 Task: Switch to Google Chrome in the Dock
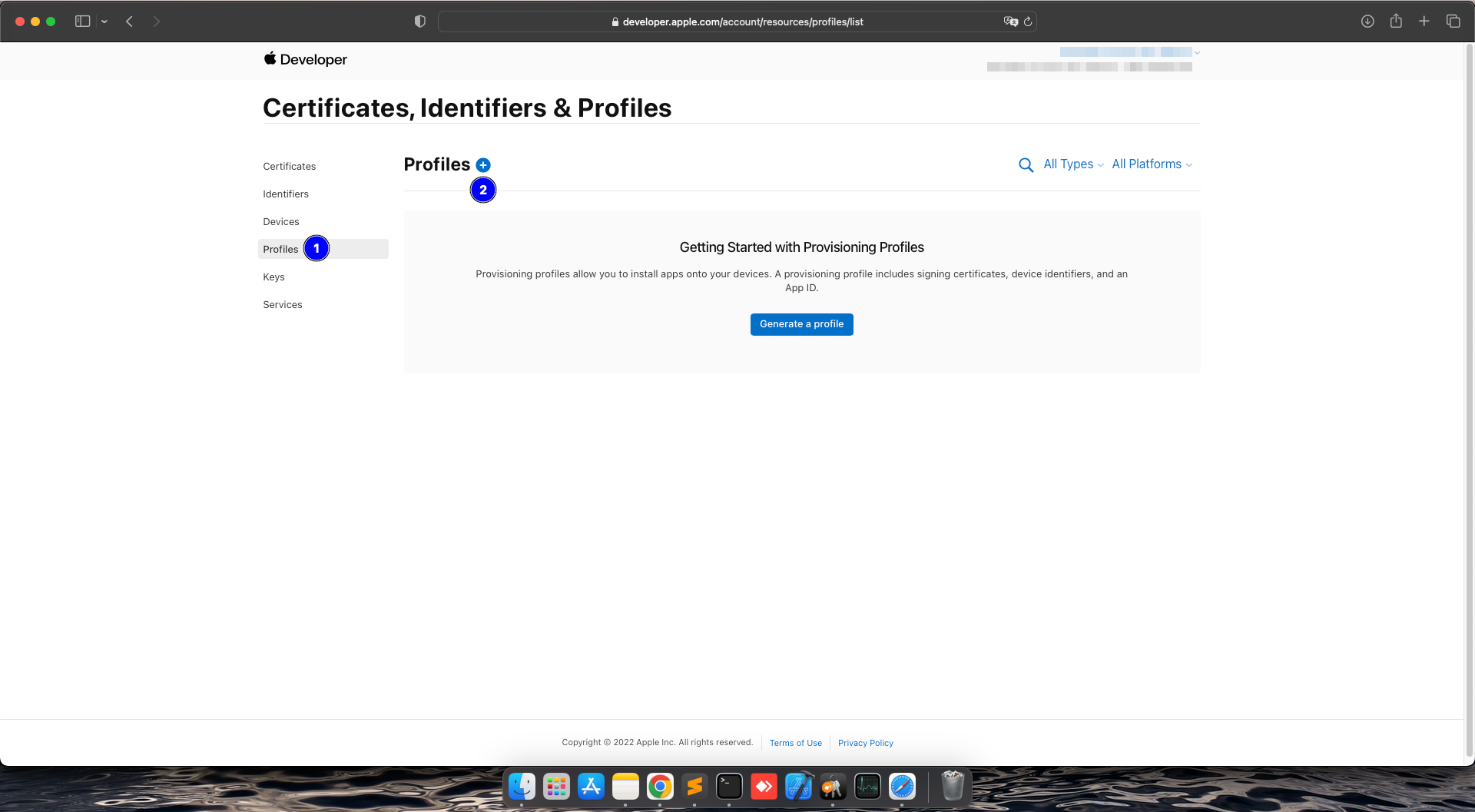[x=660, y=786]
